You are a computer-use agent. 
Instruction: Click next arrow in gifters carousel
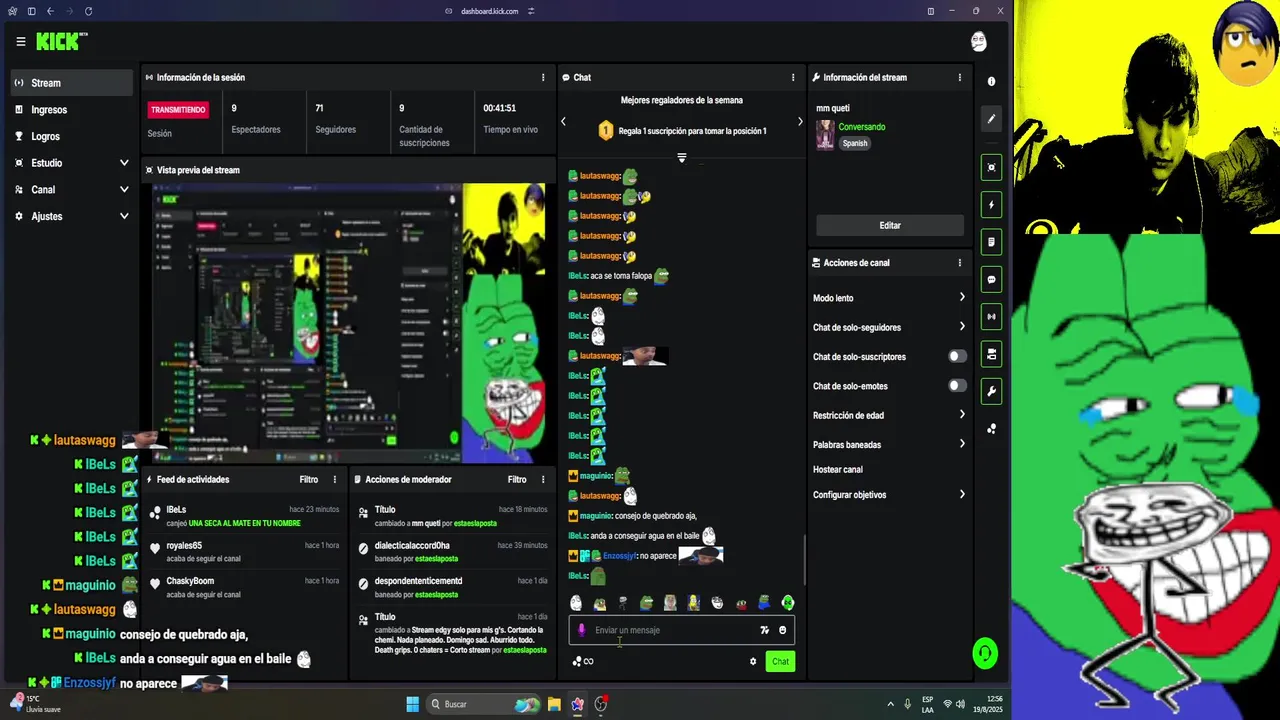click(800, 122)
